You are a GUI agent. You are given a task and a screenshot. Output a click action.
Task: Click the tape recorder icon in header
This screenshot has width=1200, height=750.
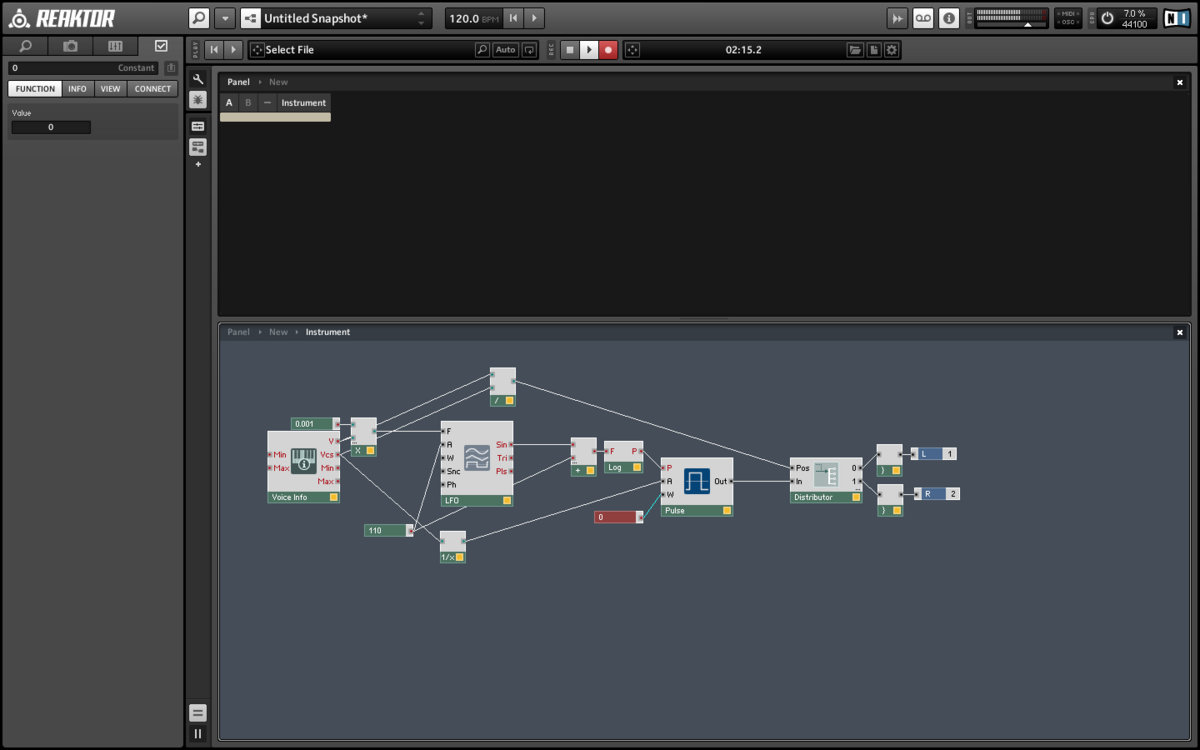[923, 18]
